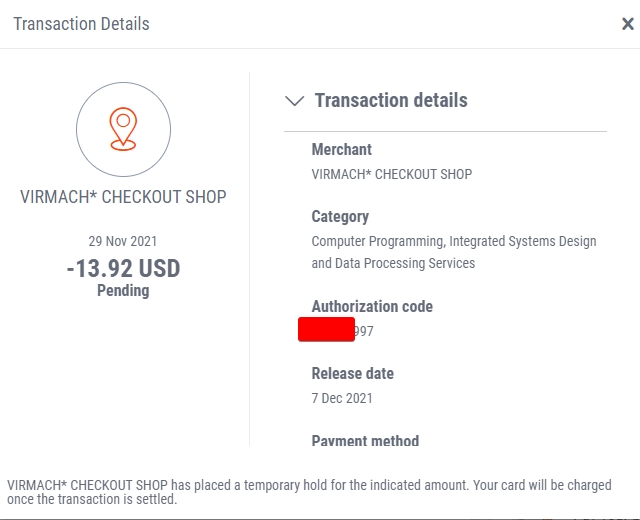Image resolution: width=640 pixels, height=520 pixels.
Task: Click the bold Transaction details section heading
Action: 391,100
